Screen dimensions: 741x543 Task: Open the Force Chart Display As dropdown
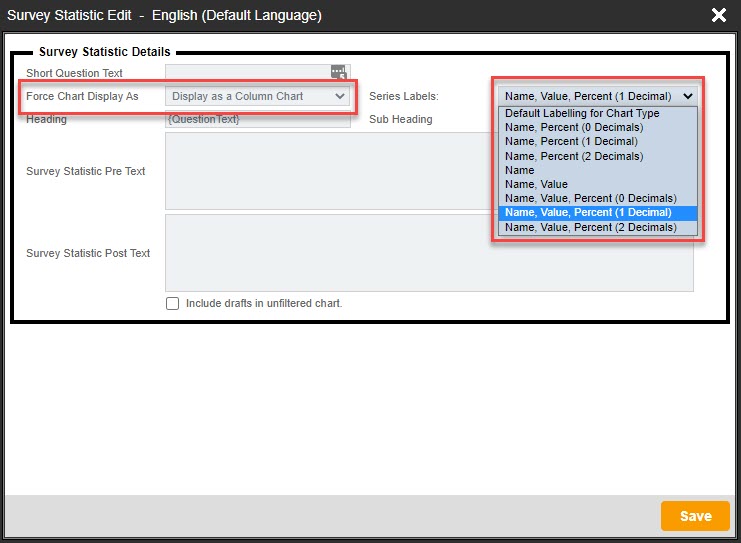(258, 96)
